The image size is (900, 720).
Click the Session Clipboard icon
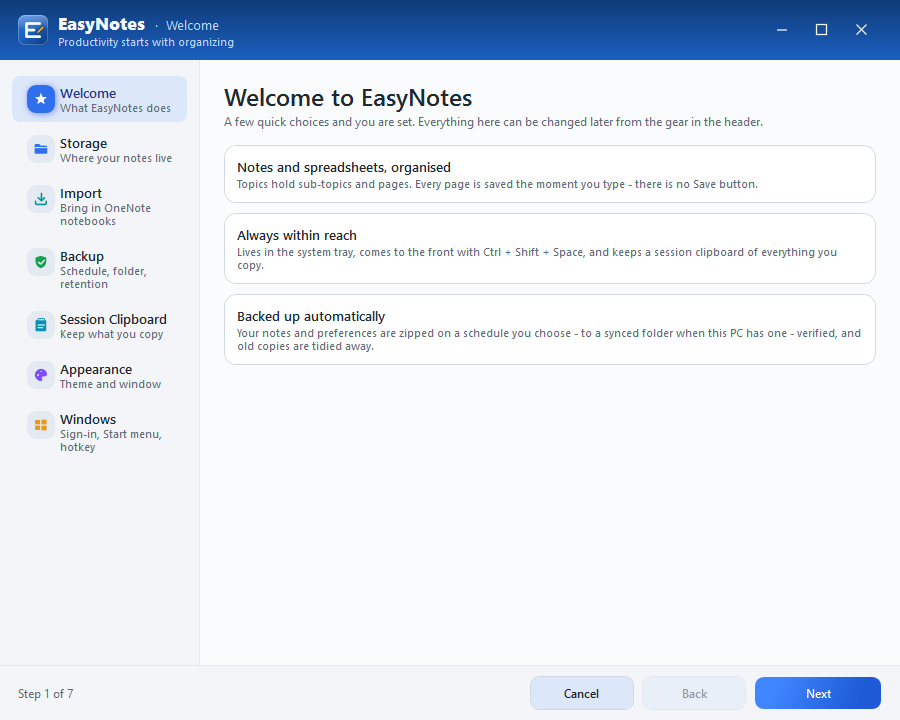point(41,325)
